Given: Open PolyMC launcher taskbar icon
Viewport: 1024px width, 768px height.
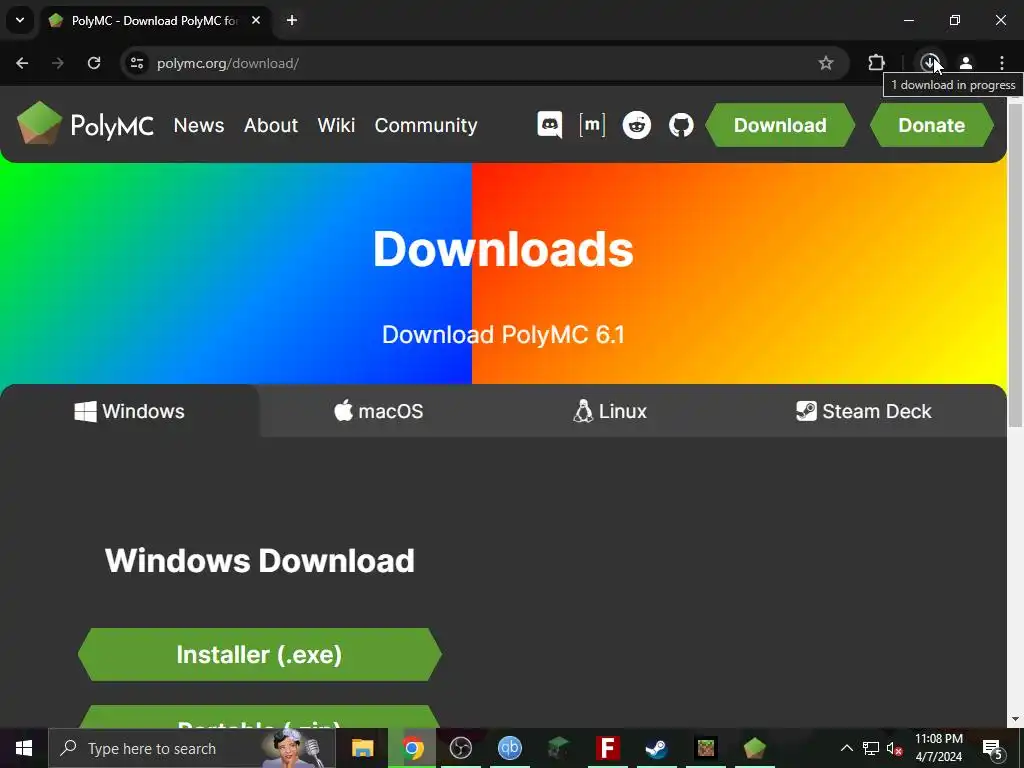Looking at the screenshot, I should tap(754, 748).
